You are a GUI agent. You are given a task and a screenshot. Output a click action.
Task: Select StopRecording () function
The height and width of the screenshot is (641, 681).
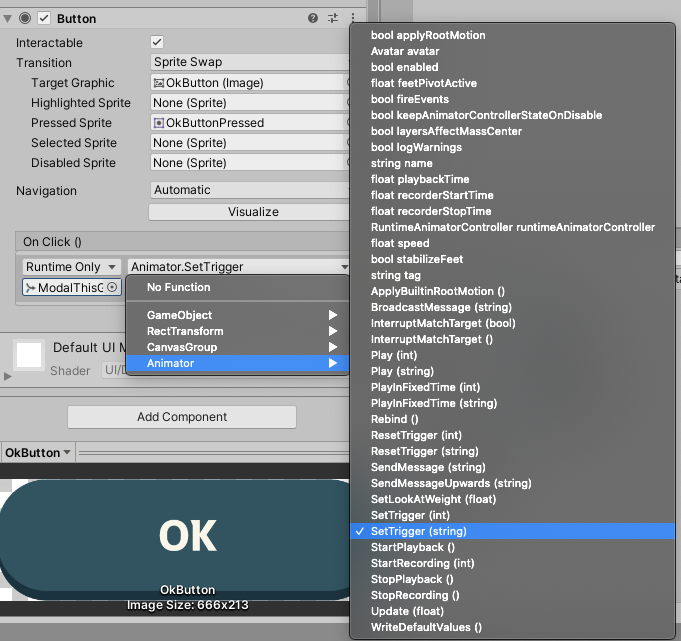point(512,595)
